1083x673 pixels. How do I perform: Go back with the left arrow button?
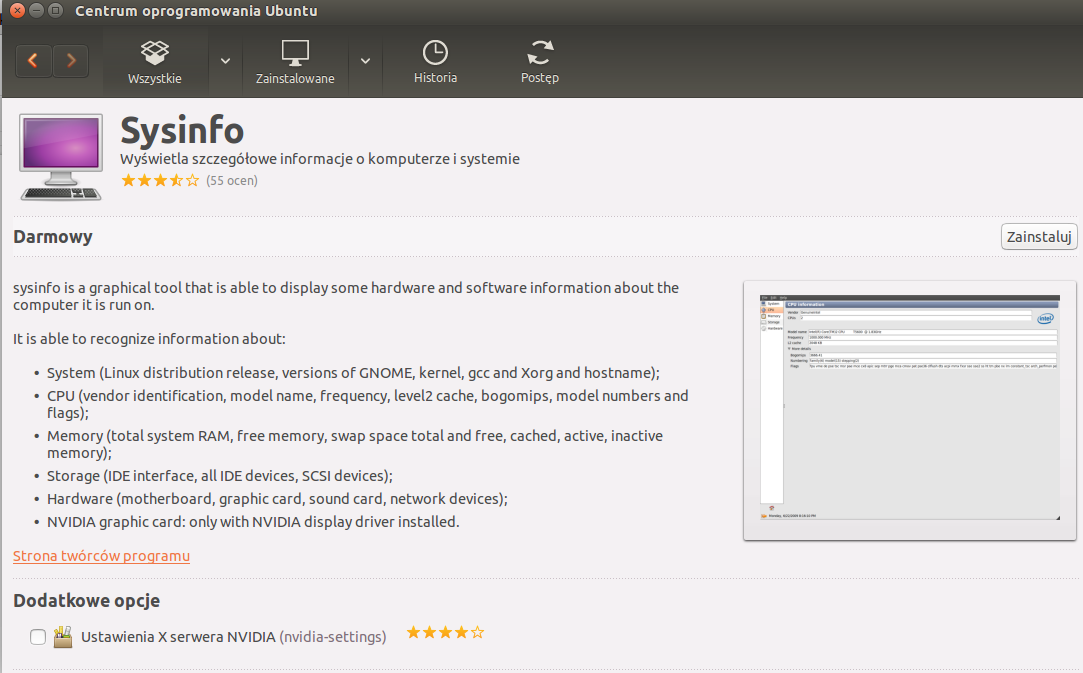(33, 61)
